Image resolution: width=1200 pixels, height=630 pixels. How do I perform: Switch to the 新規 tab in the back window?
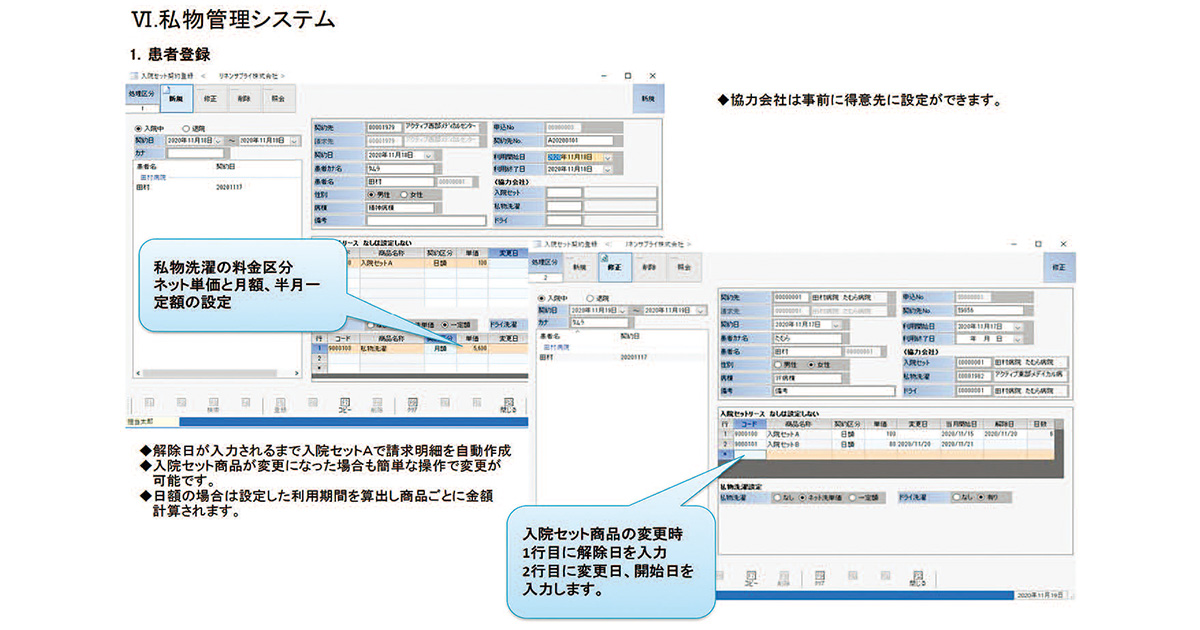[176, 99]
